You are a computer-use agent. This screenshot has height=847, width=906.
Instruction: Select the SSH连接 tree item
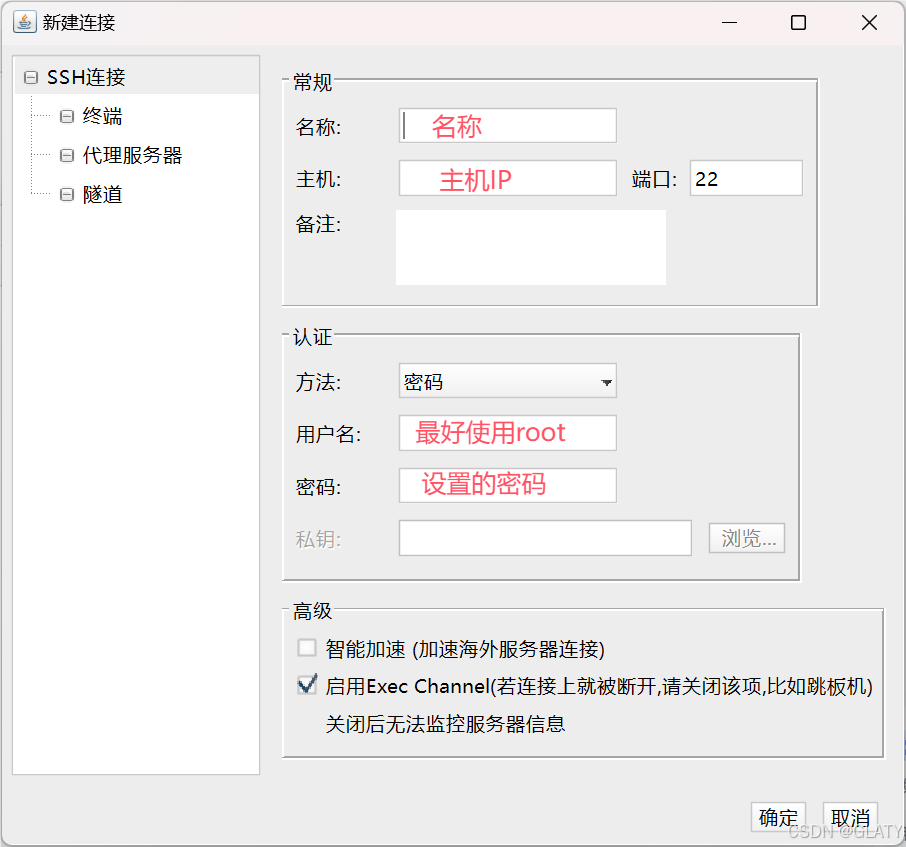(86, 77)
